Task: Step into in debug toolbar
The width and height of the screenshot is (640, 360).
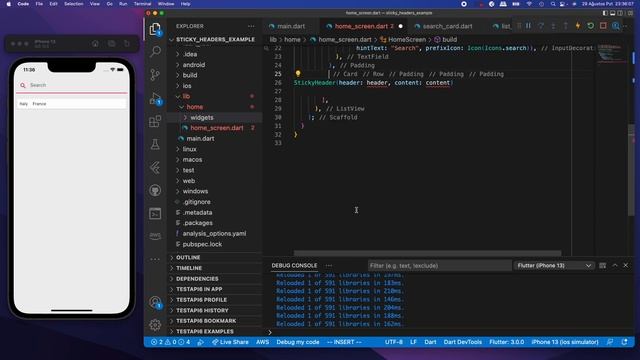Action: coord(553,26)
